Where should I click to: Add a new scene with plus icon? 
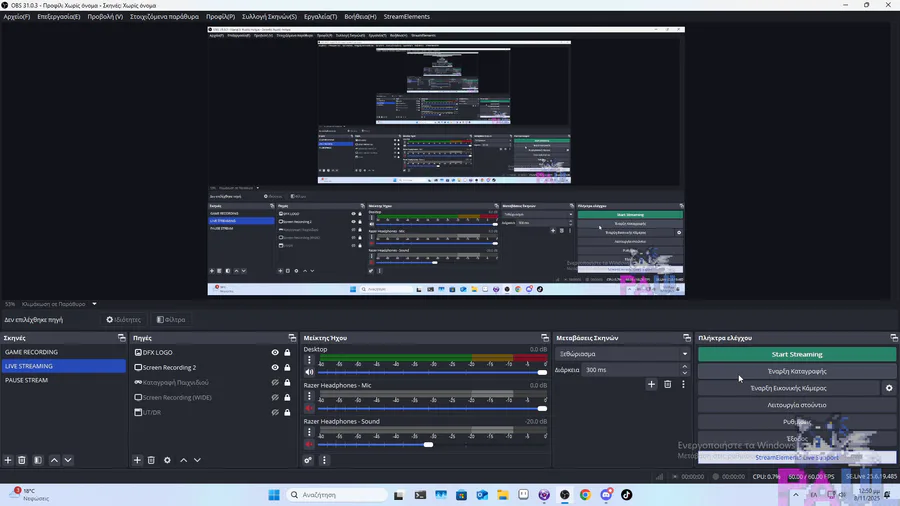[8, 460]
